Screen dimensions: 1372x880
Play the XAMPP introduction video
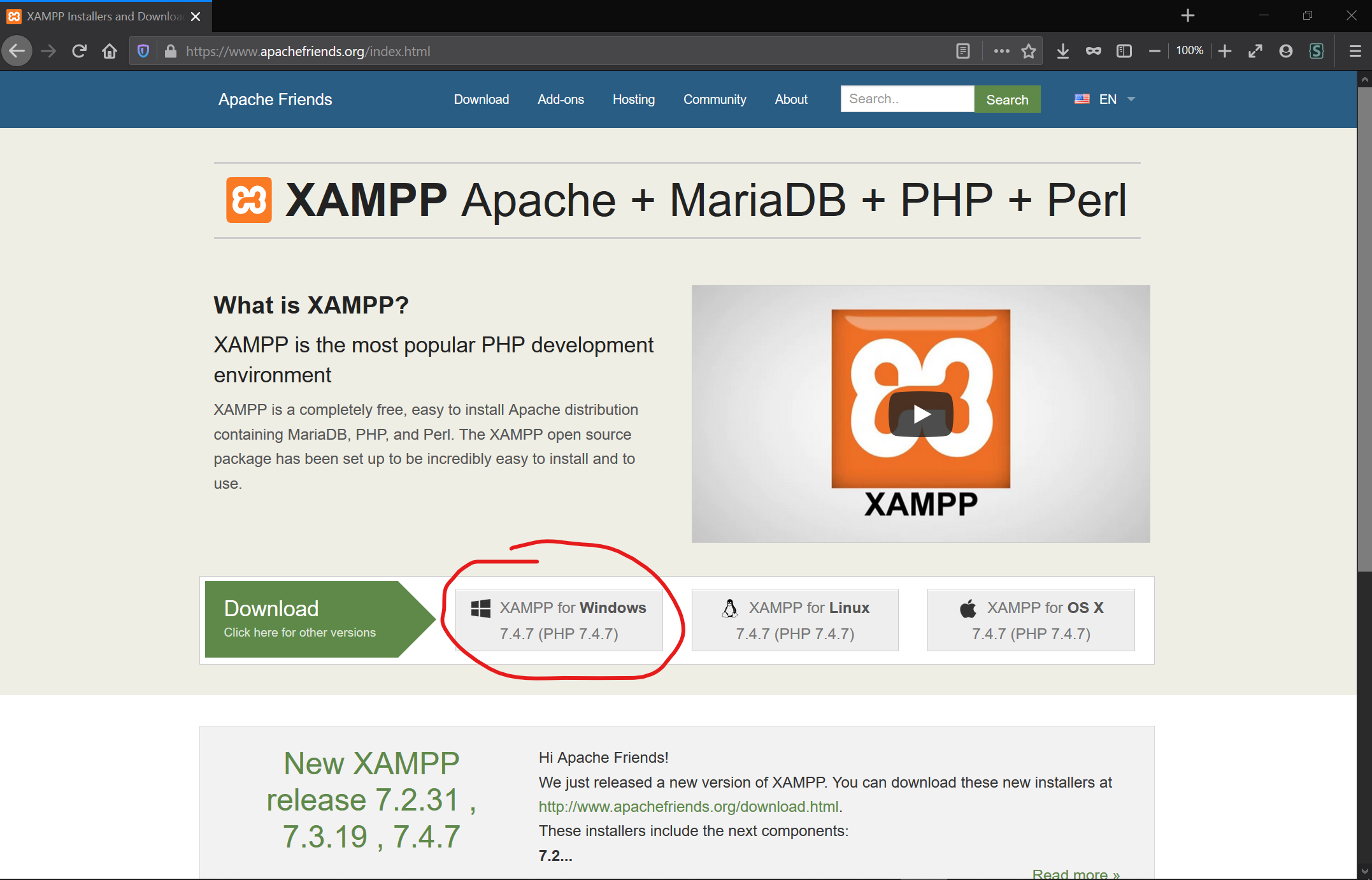(921, 414)
